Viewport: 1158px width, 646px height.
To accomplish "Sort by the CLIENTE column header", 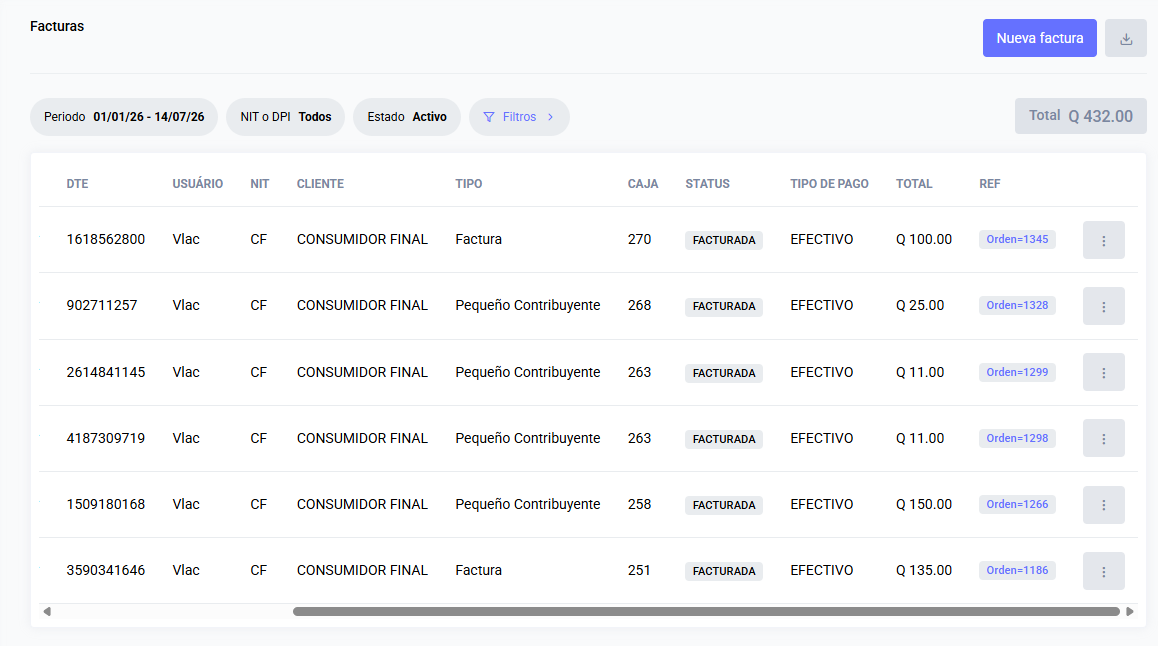I will [x=321, y=184].
